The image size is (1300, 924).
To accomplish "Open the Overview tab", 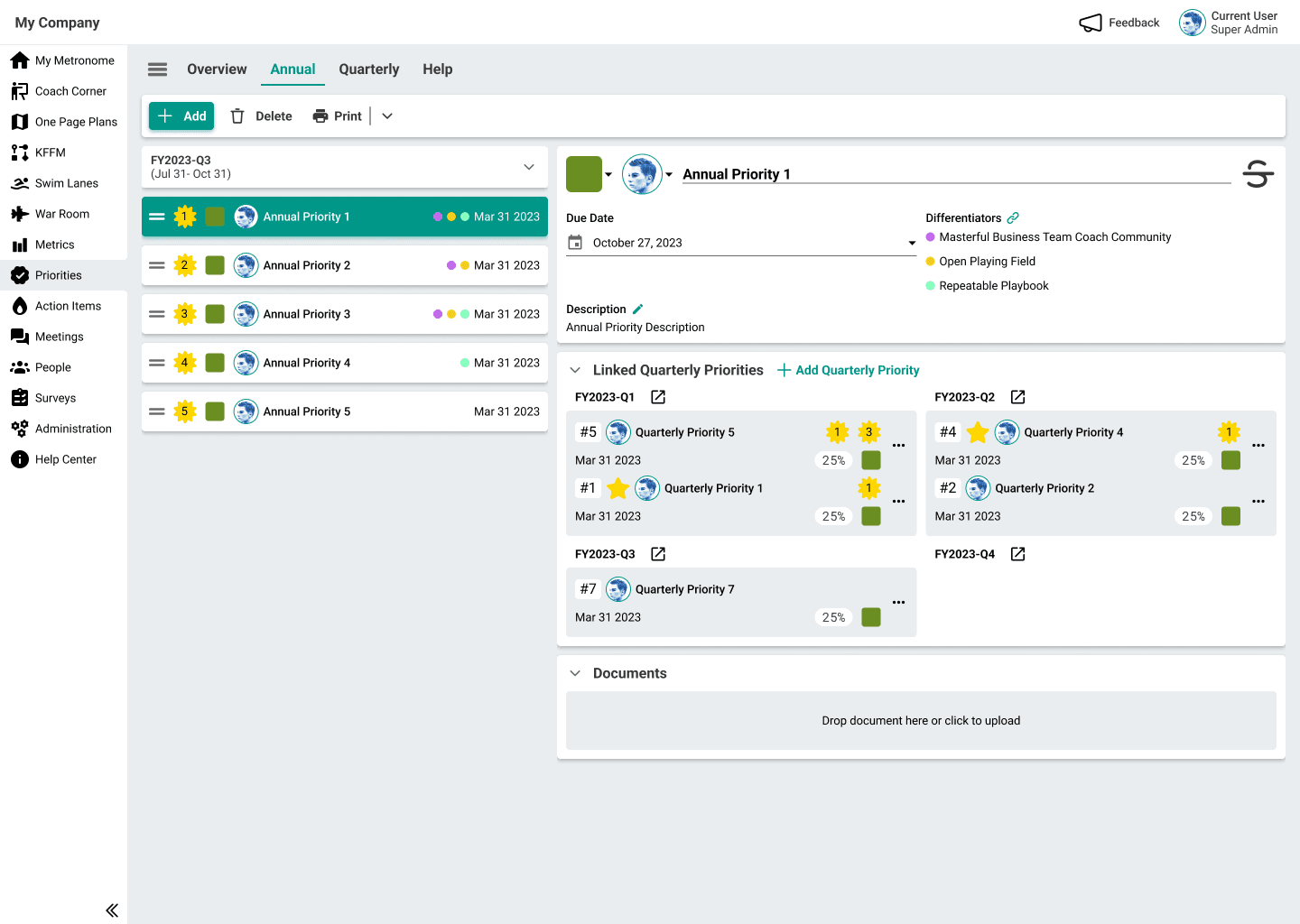I will tap(217, 69).
